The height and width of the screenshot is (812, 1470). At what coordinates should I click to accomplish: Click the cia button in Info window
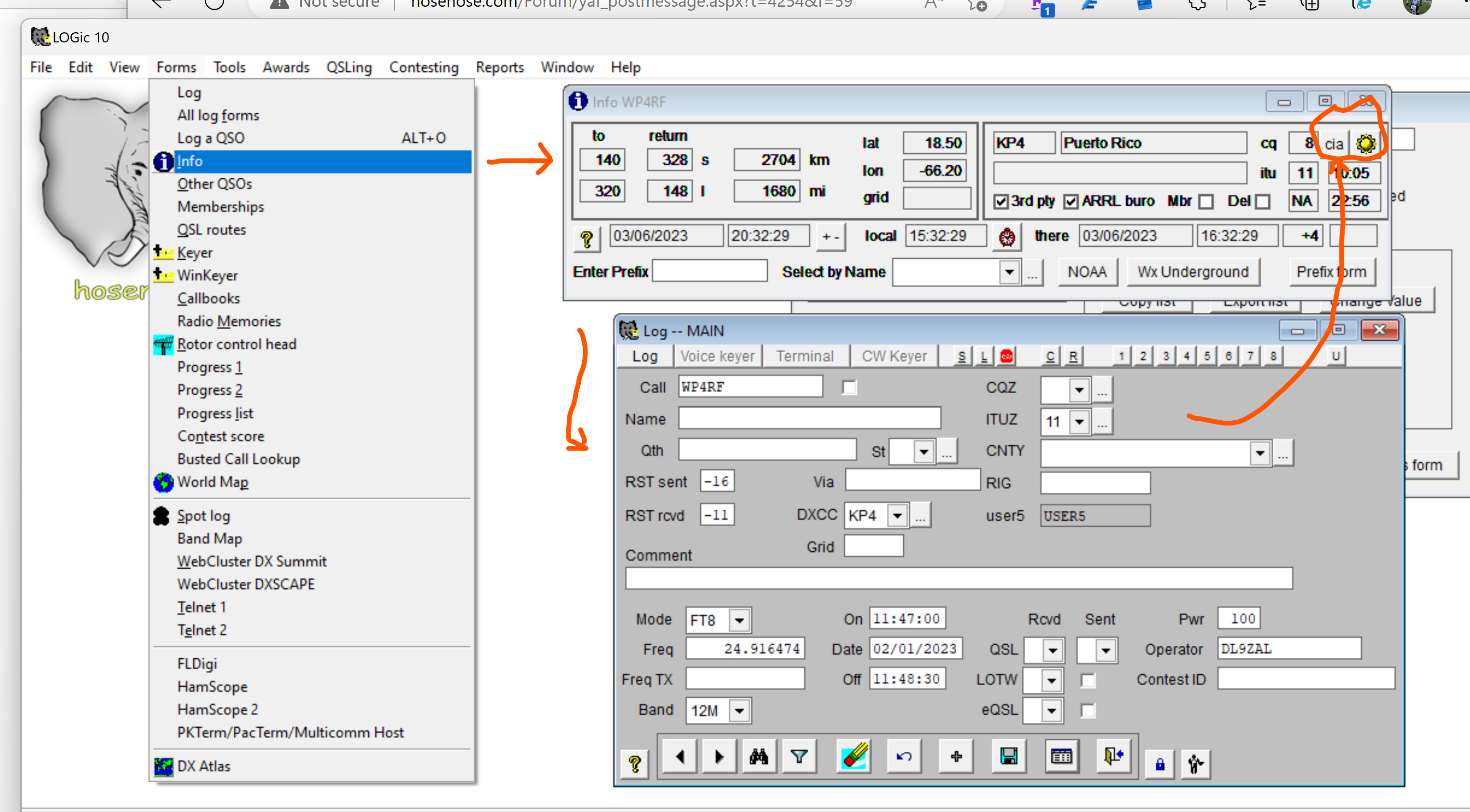point(1334,145)
